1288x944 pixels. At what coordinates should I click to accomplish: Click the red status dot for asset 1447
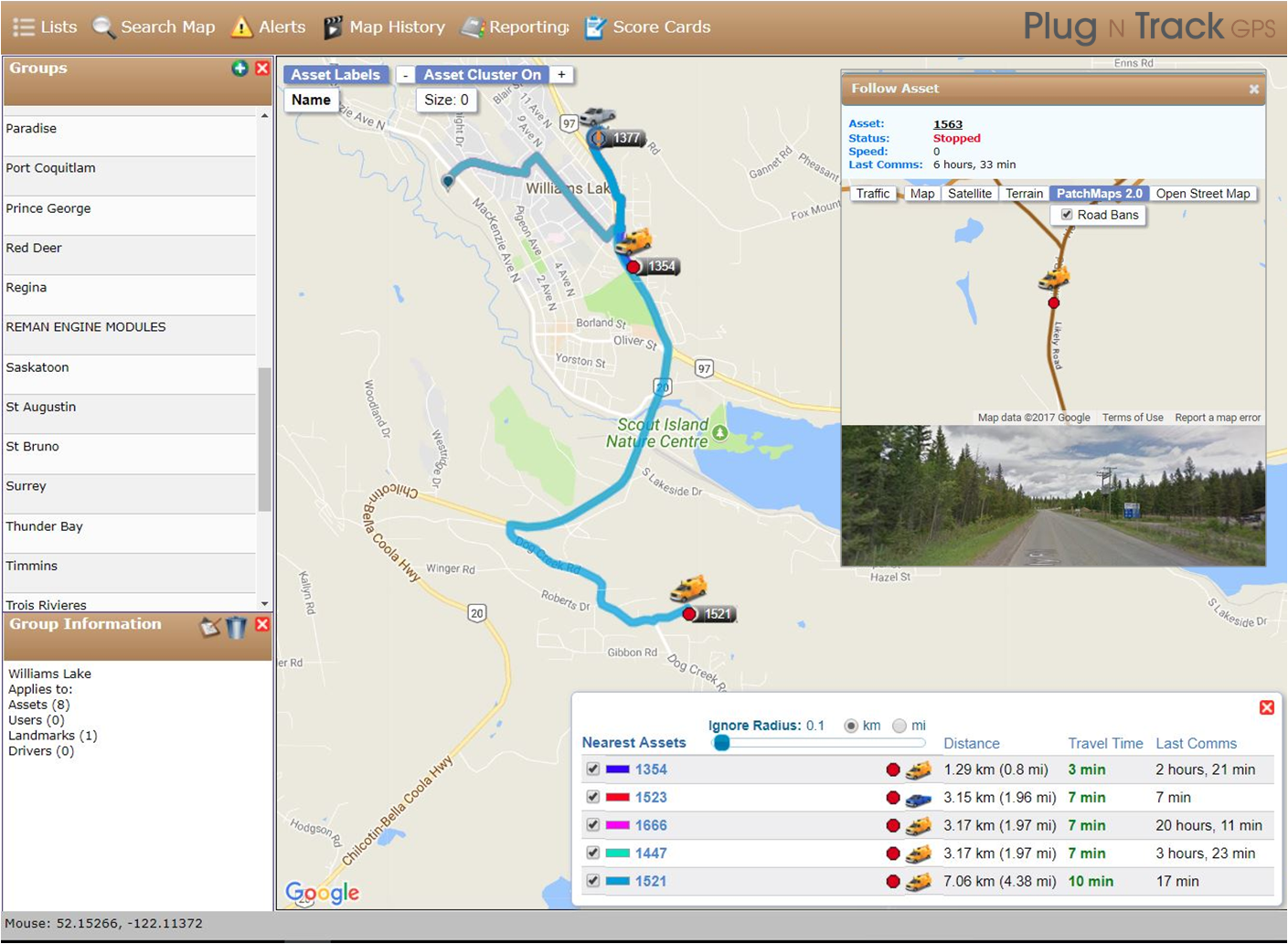pos(893,854)
